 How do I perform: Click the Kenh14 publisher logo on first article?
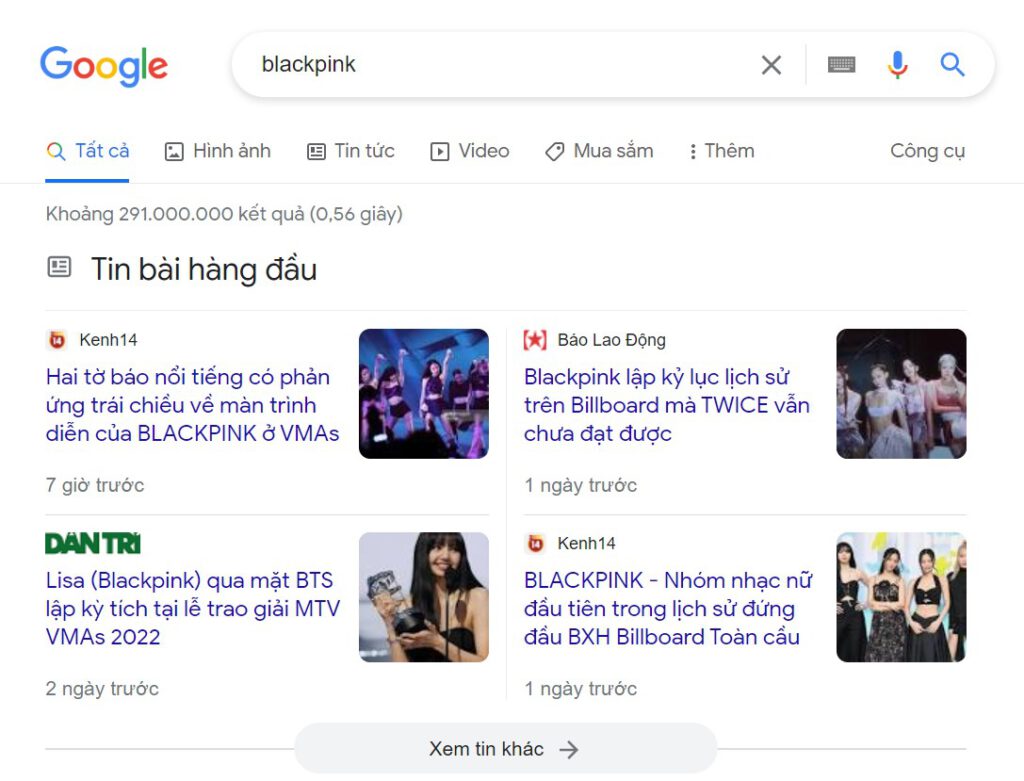[x=55, y=339]
